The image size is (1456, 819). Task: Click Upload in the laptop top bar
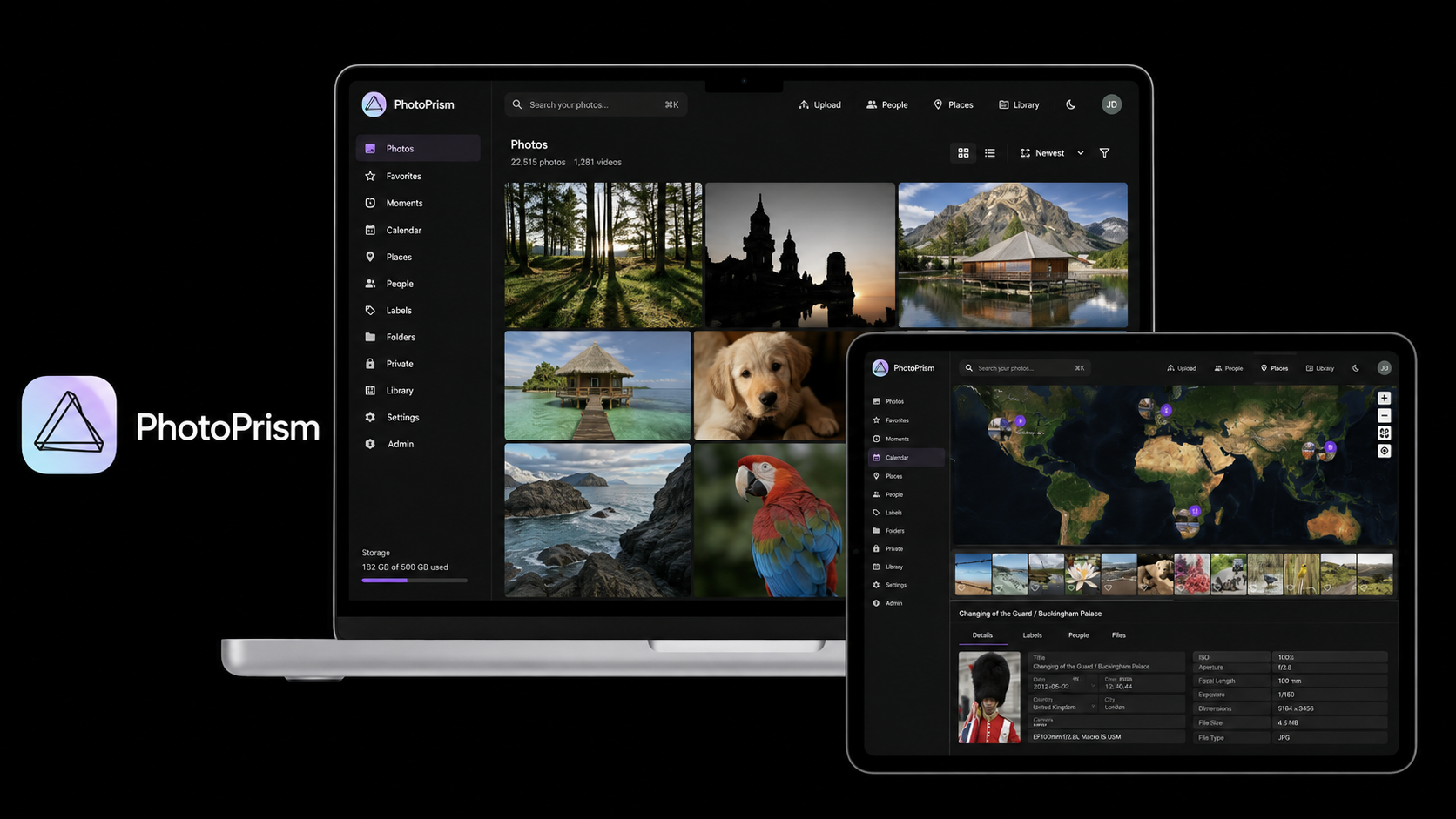(819, 104)
